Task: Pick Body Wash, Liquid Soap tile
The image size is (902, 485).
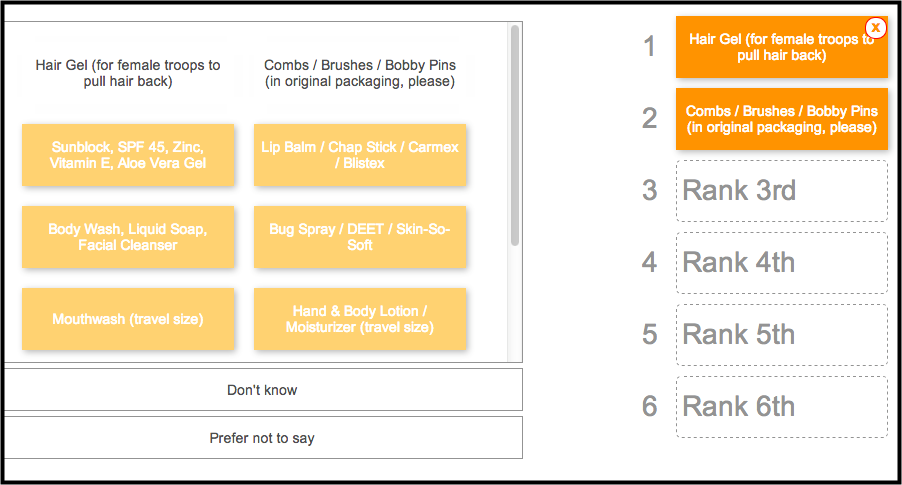Action: [x=128, y=237]
